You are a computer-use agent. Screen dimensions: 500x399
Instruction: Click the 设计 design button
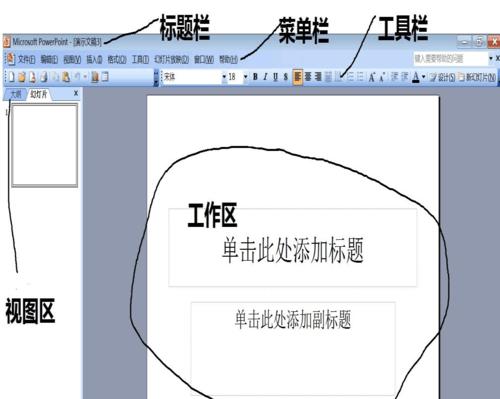[x=442, y=77]
